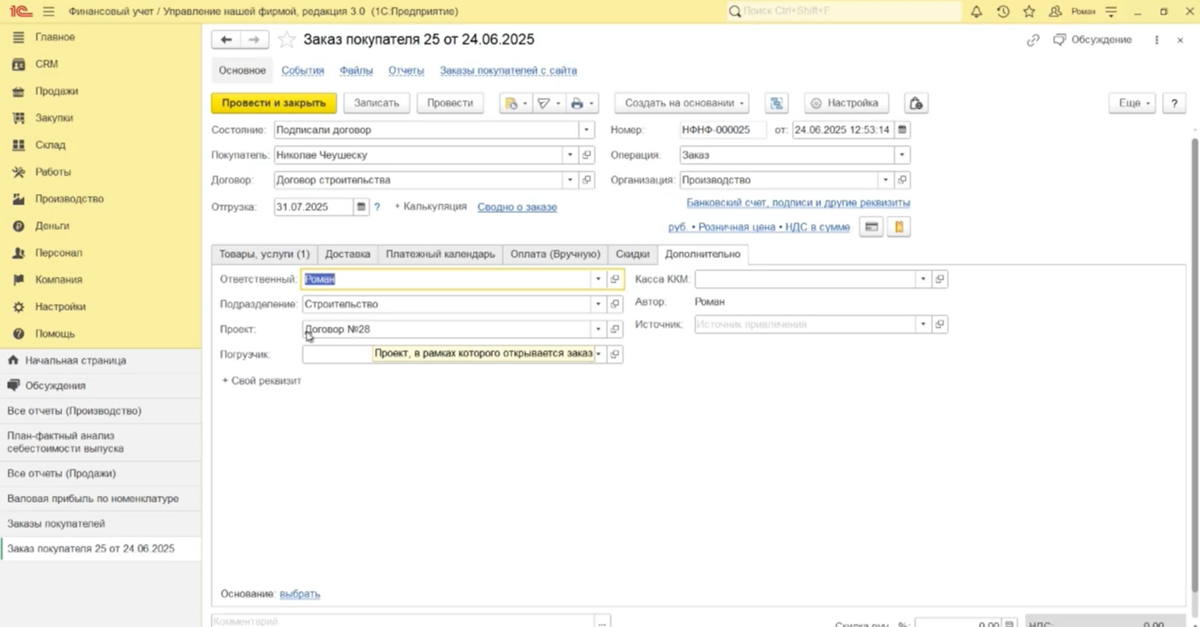Open history clock icon in title bar
Screen dimensions: 1200x627
pos(1003,11)
